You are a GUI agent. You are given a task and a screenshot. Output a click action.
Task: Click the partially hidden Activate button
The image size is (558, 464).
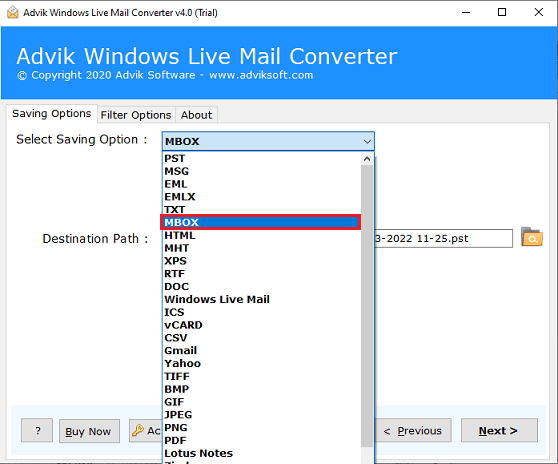(x=146, y=431)
